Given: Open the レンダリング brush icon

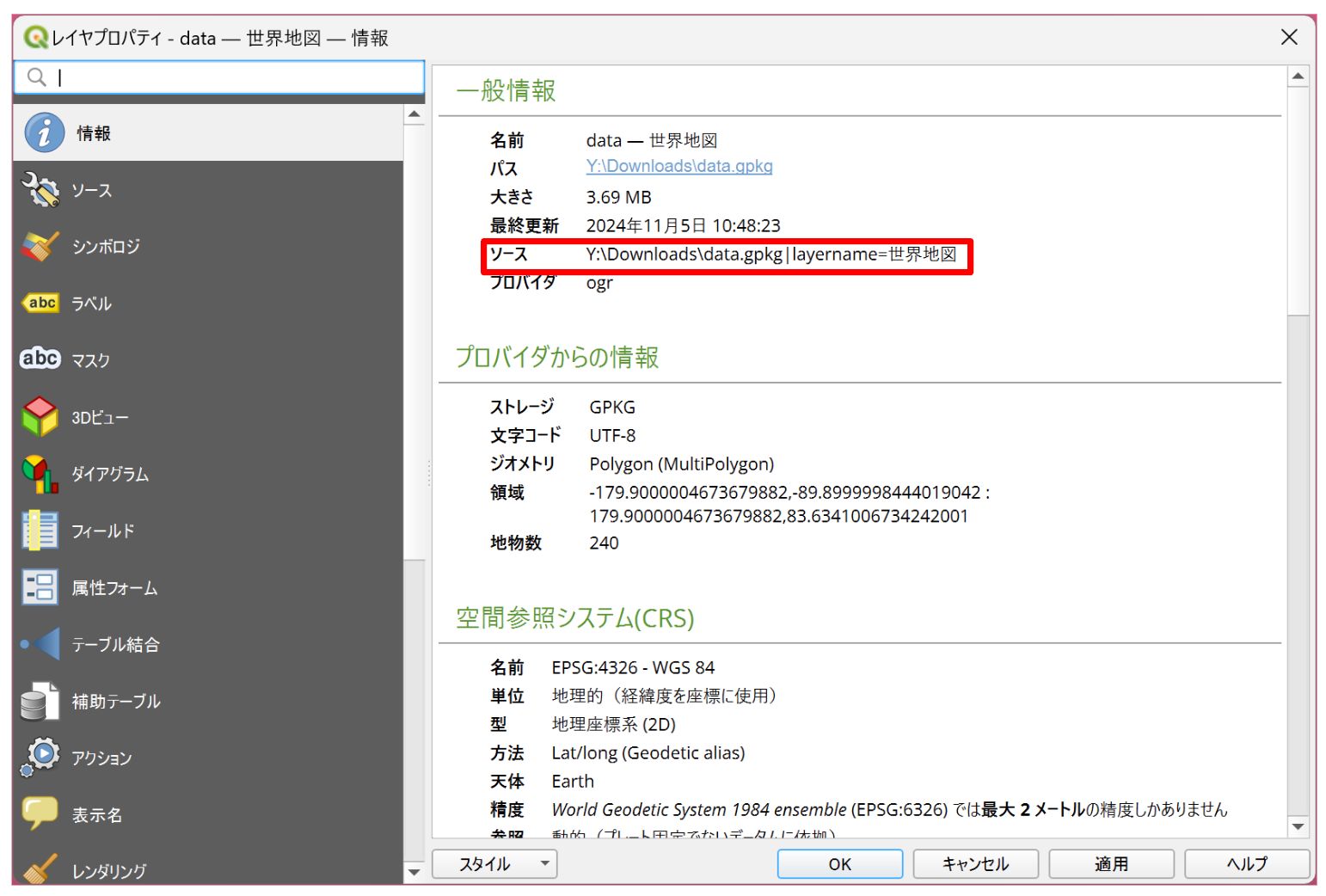Looking at the screenshot, I should point(40,868).
